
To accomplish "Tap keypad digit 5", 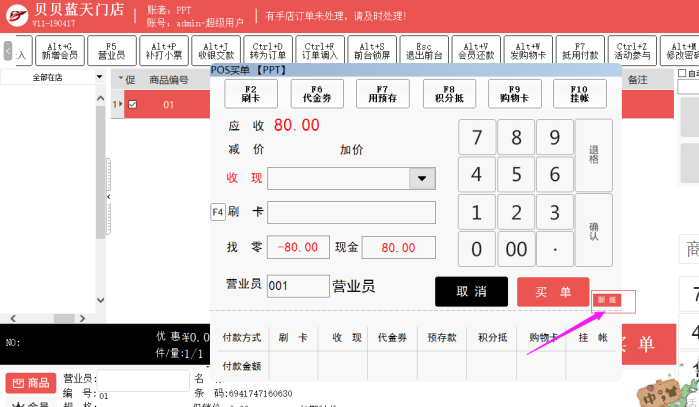I will 516,174.
